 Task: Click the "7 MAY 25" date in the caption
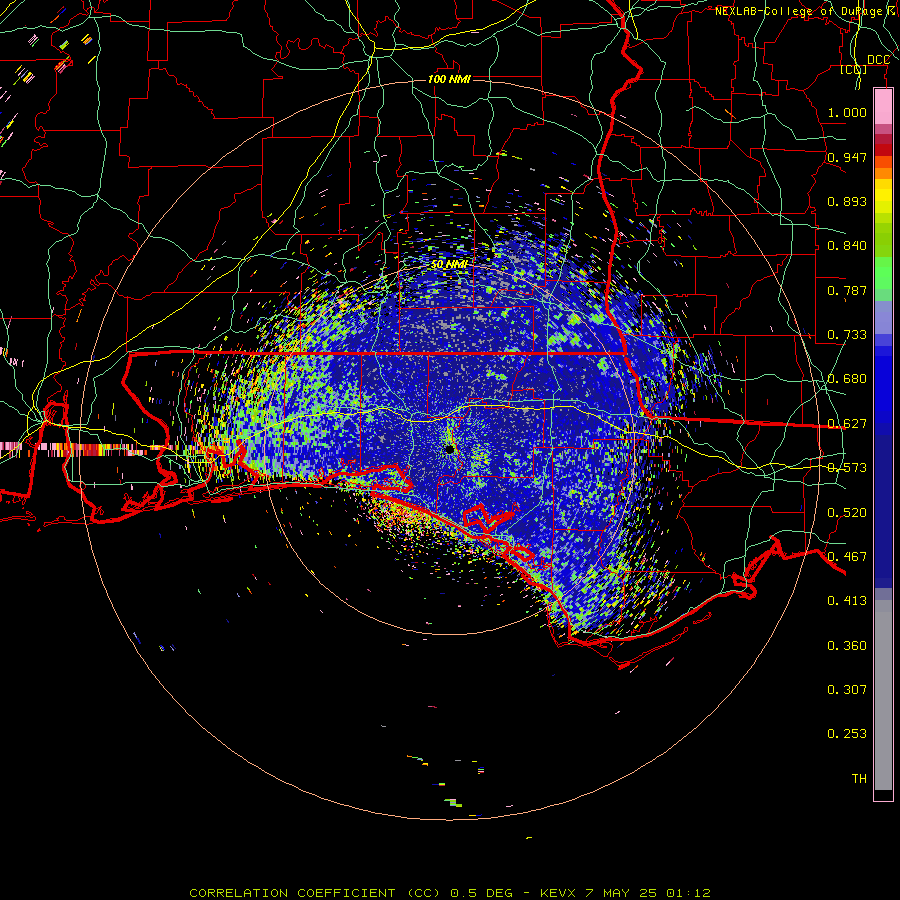coord(620,893)
